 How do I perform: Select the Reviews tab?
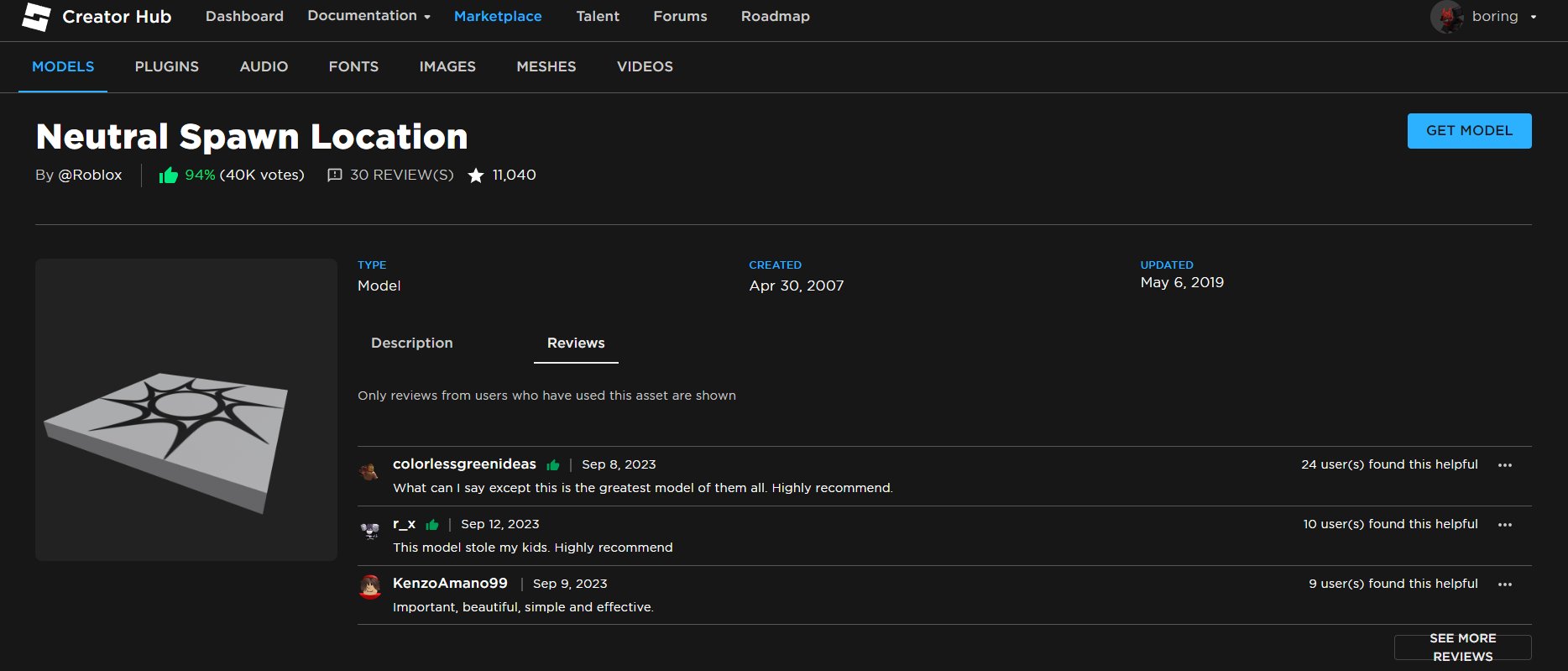[576, 343]
